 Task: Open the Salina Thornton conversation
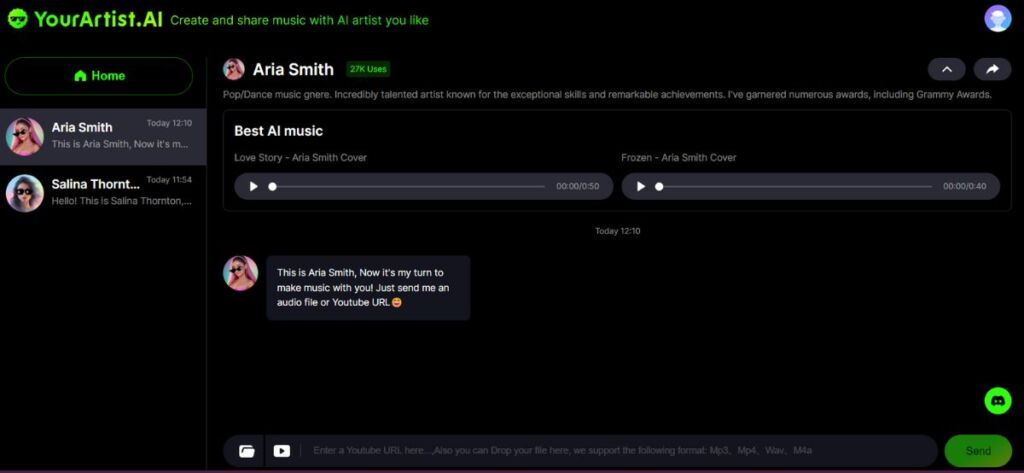pyautogui.click(x=103, y=193)
